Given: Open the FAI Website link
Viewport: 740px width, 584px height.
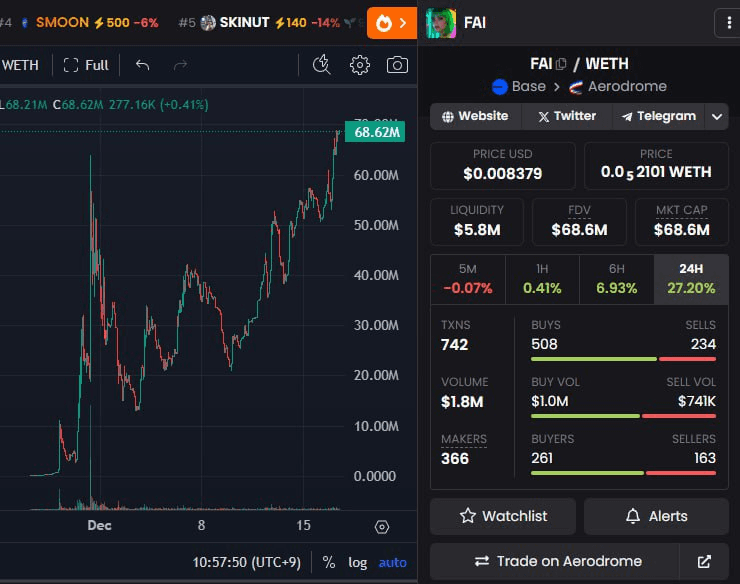Looking at the screenshot, I should click(x=476, y=116).
